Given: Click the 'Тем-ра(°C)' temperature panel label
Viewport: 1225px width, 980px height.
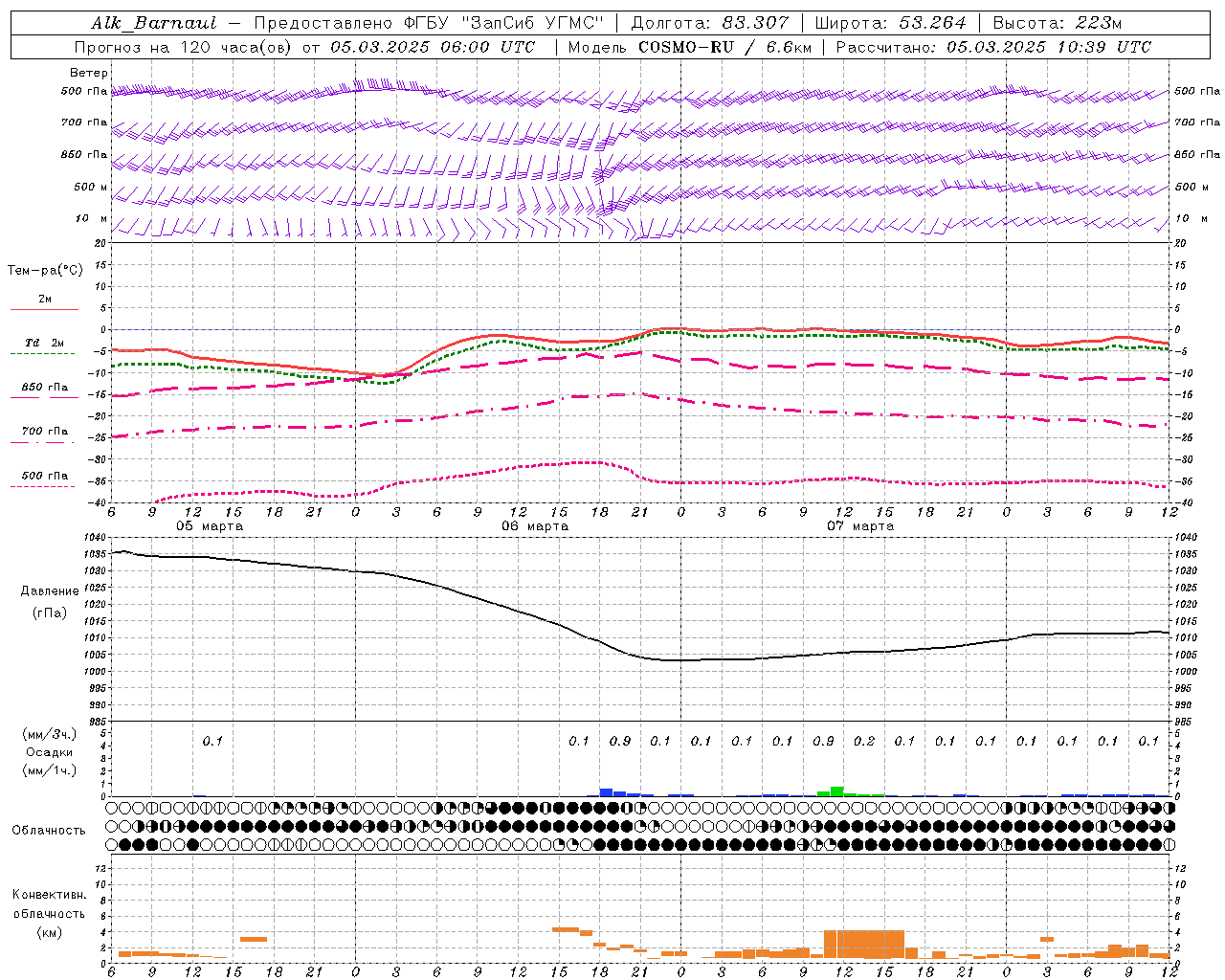Looking at the screenshot, I should [x=45, y=270].
